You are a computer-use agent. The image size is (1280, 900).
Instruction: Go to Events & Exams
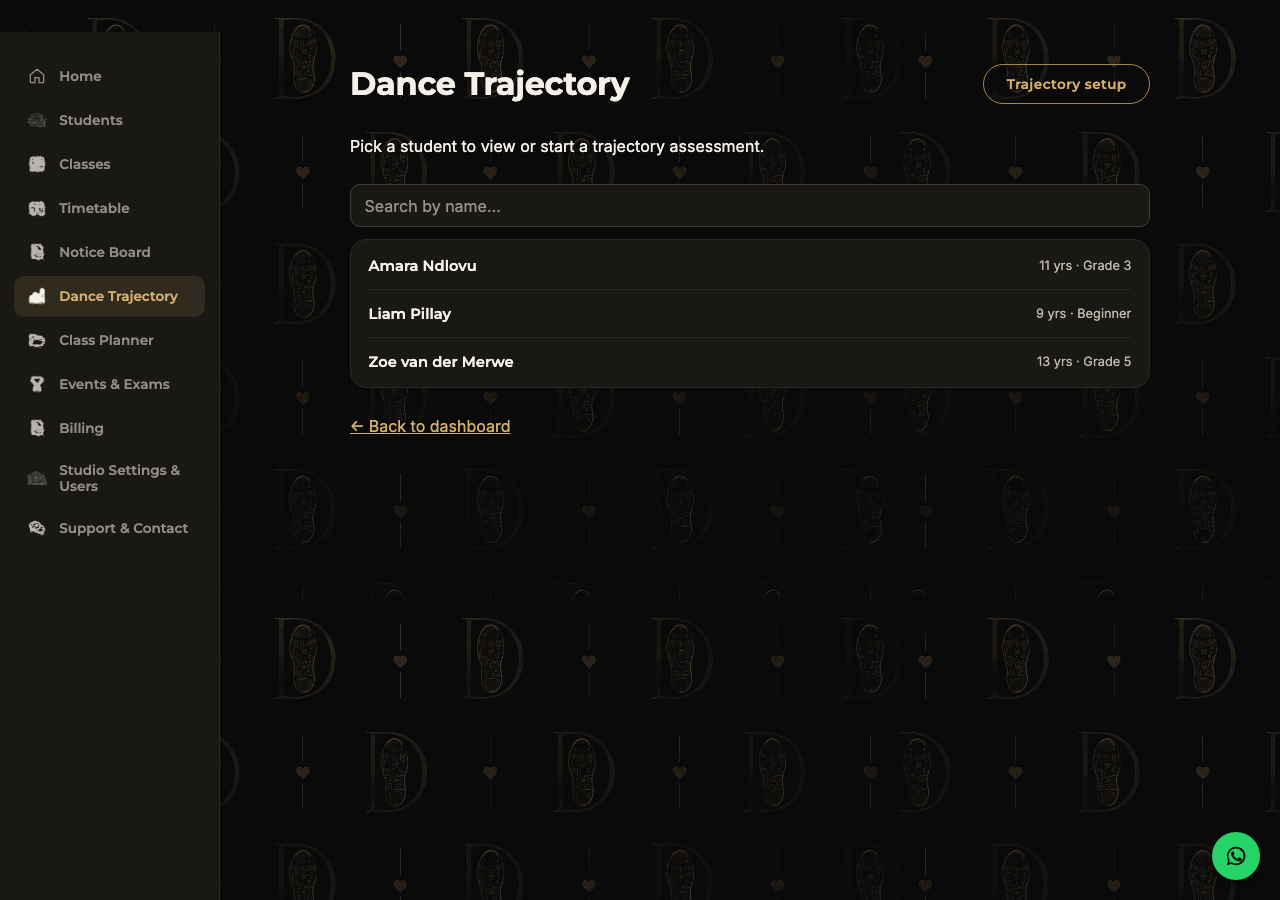click(x=109, y=384)
